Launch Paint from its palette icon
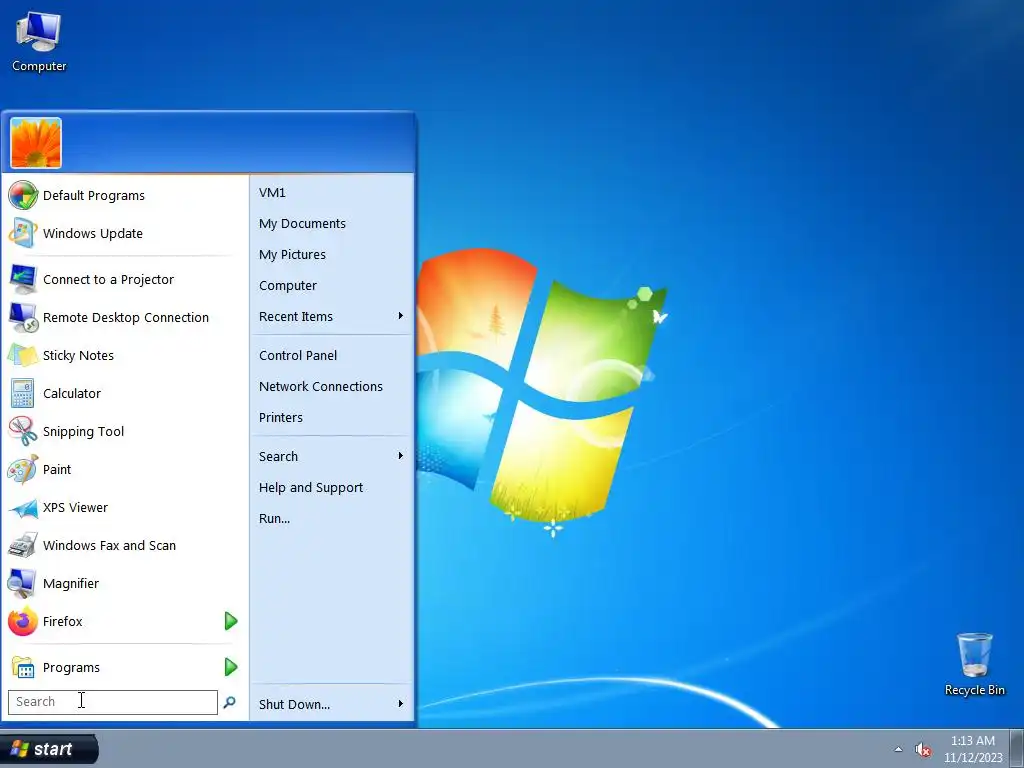1024x768 pixels. [x=23, y=469]
